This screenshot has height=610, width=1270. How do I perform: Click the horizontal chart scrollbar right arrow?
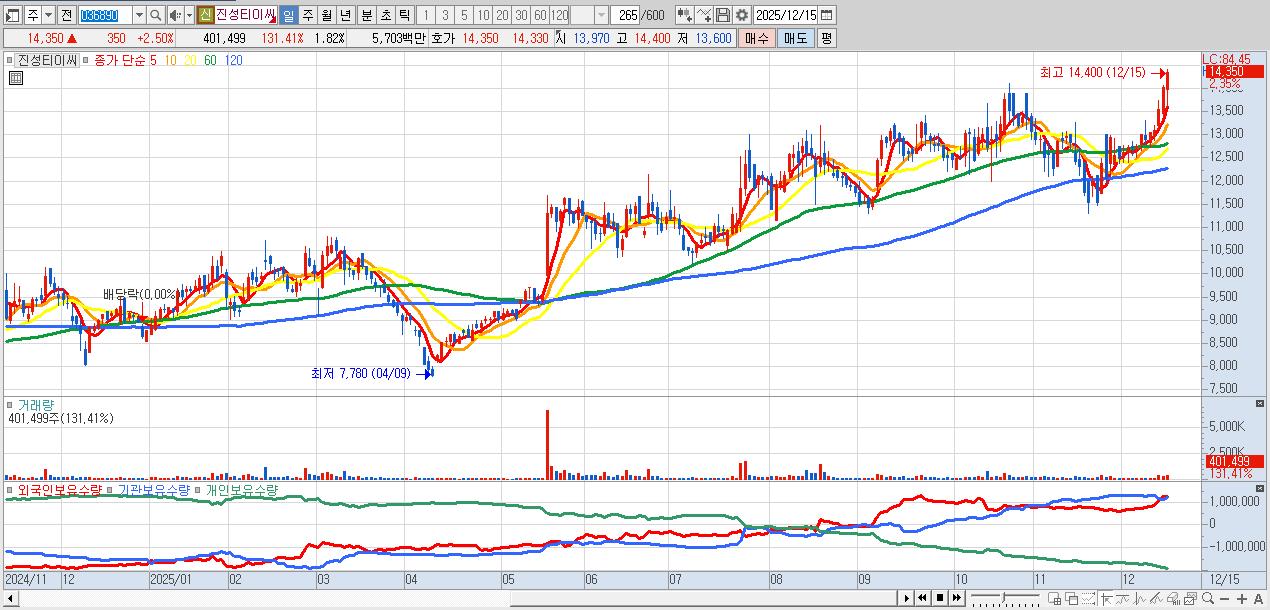tap(907, 598)
